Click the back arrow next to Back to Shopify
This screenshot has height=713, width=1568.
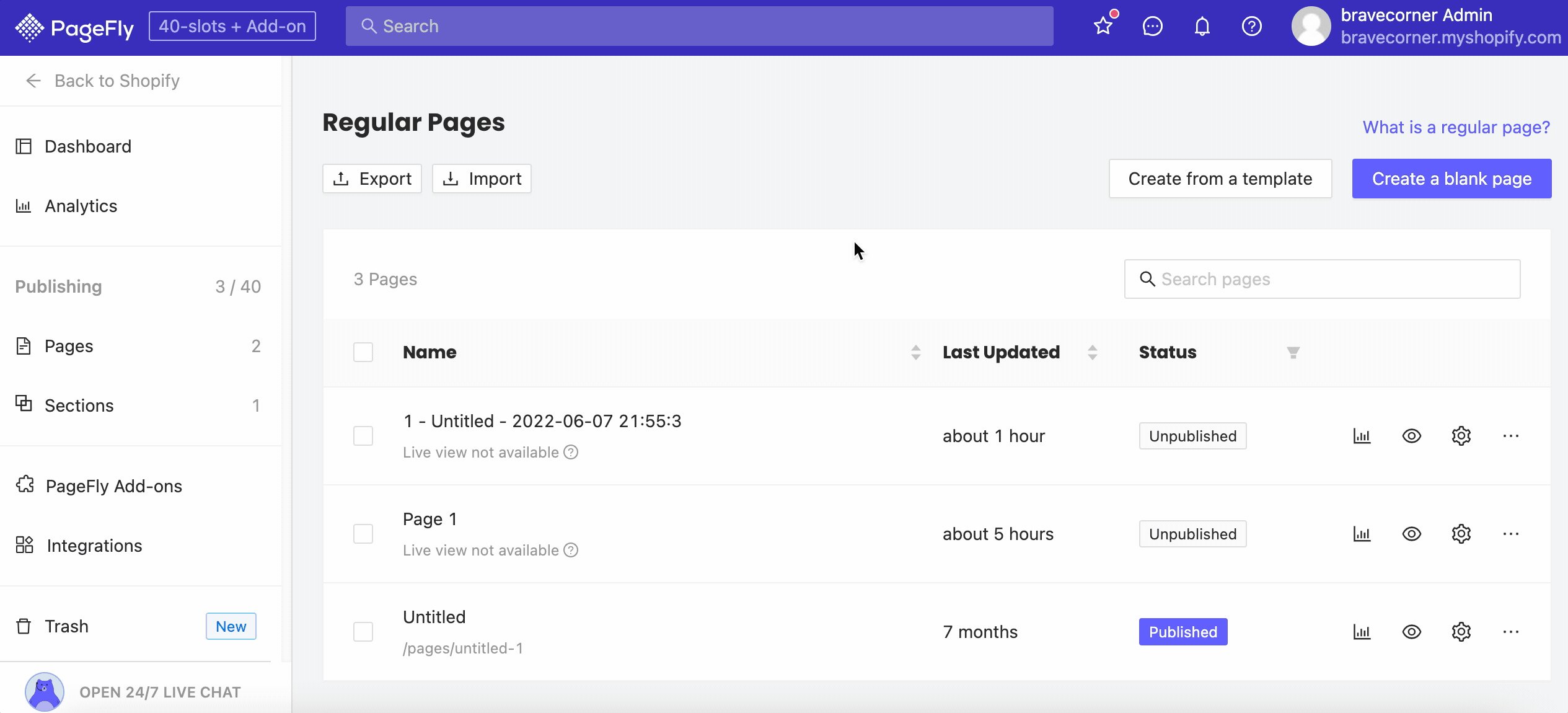coord(33,81)
